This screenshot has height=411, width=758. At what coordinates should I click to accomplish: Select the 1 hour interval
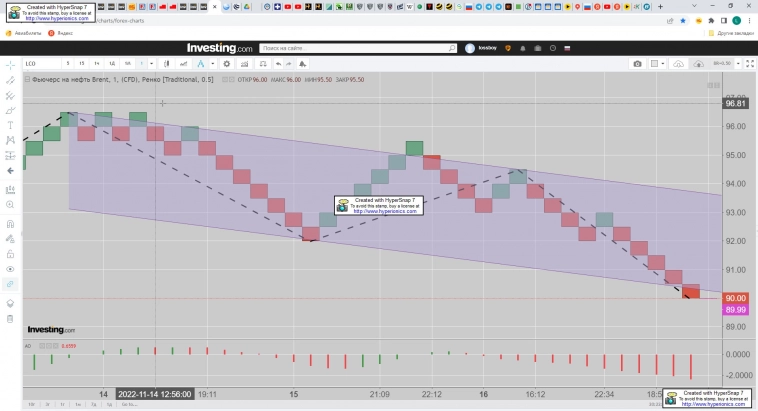97,64
